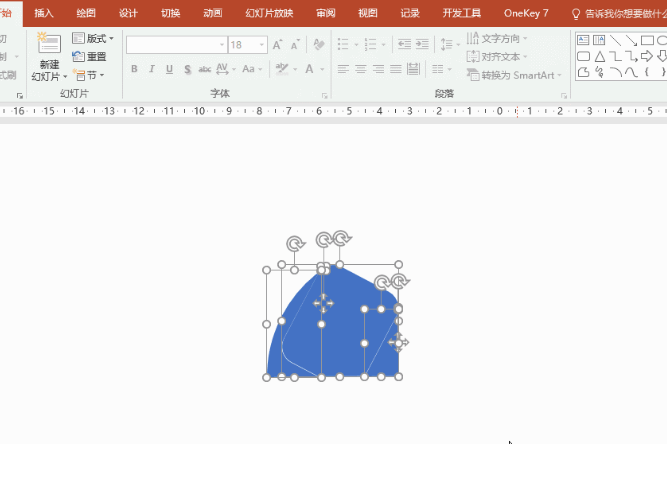Select the straight line shape
This screenshot has width=667, height=486.
(x=615, y=40)
